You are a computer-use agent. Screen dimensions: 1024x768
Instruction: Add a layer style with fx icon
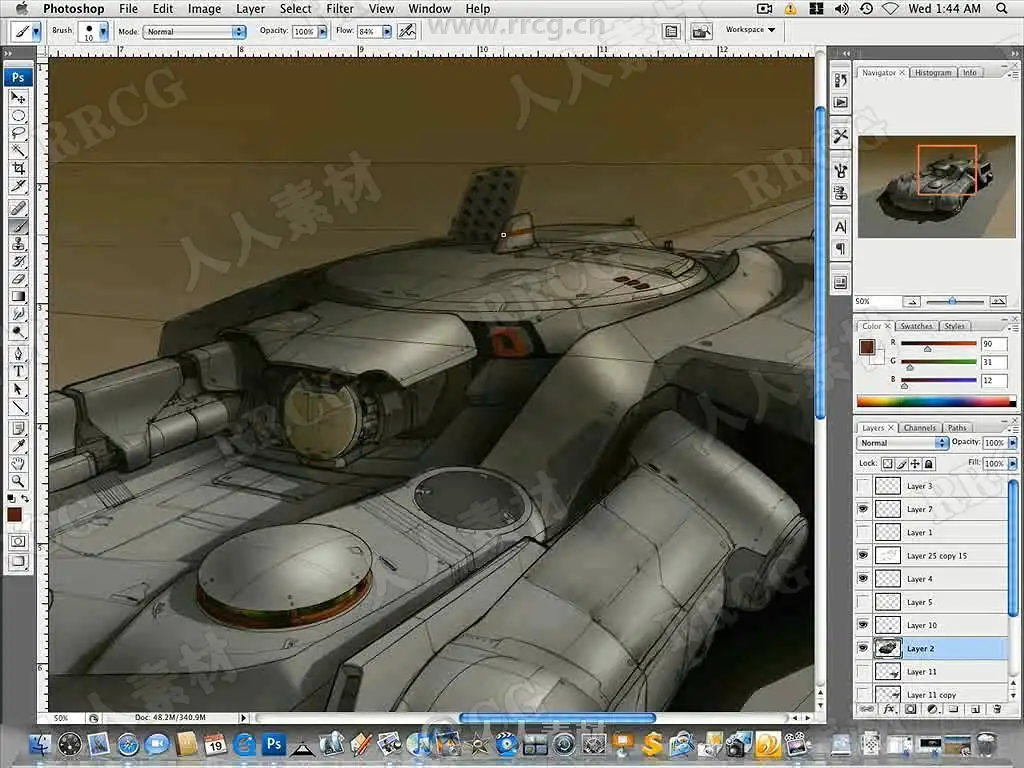click(889, 709)
